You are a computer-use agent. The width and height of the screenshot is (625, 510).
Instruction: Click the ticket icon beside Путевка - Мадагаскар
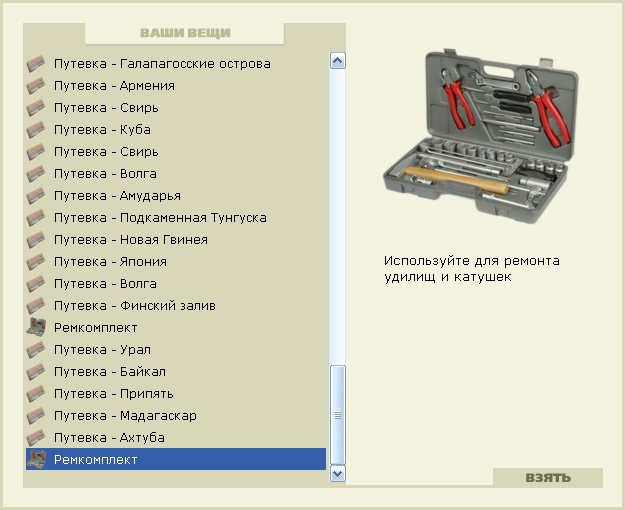36,416
